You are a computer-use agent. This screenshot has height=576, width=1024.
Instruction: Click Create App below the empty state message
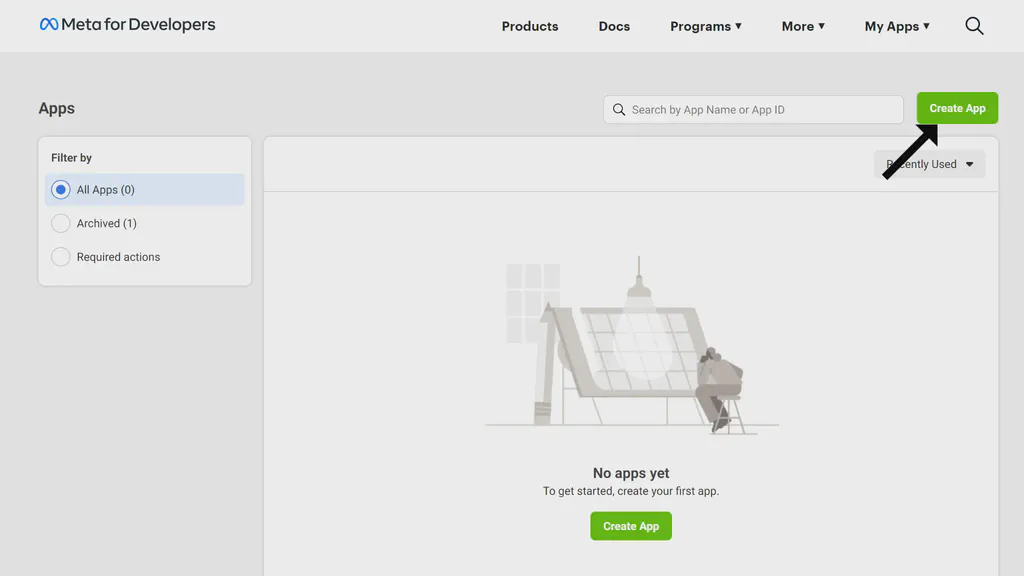point(631,525)
